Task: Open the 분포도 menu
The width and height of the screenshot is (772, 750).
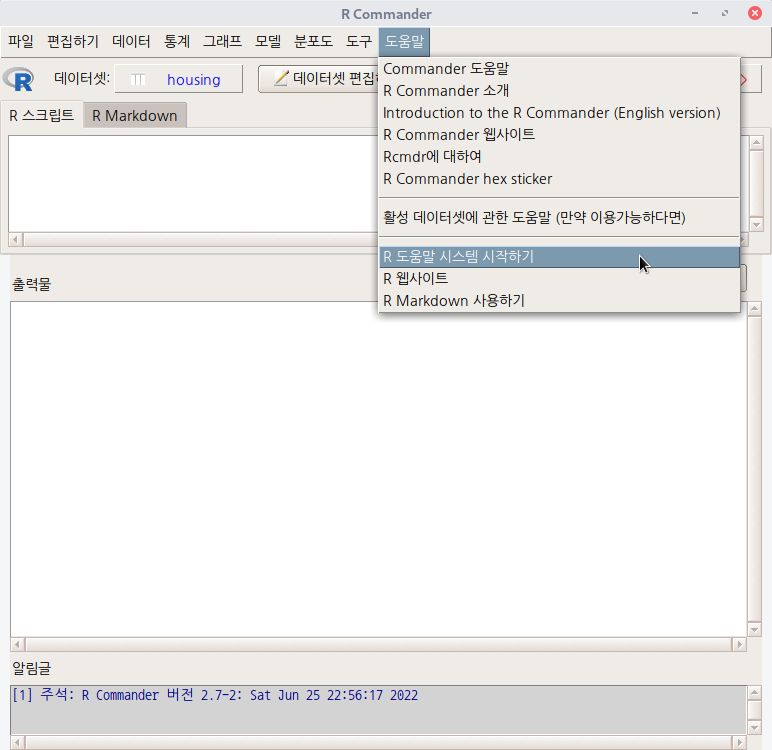Action: [x=313, y=41]
